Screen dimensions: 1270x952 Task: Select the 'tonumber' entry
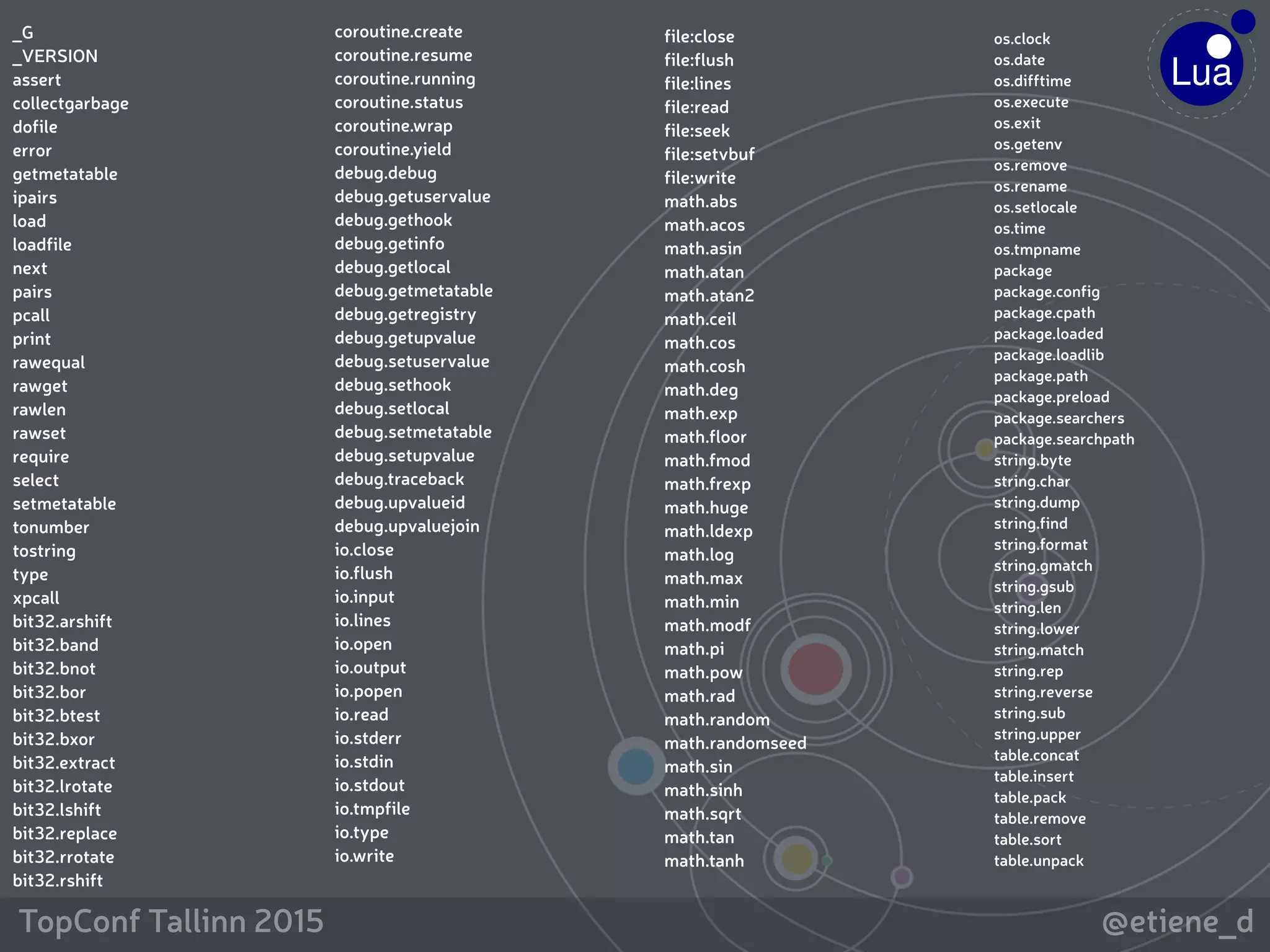(51, 527)
